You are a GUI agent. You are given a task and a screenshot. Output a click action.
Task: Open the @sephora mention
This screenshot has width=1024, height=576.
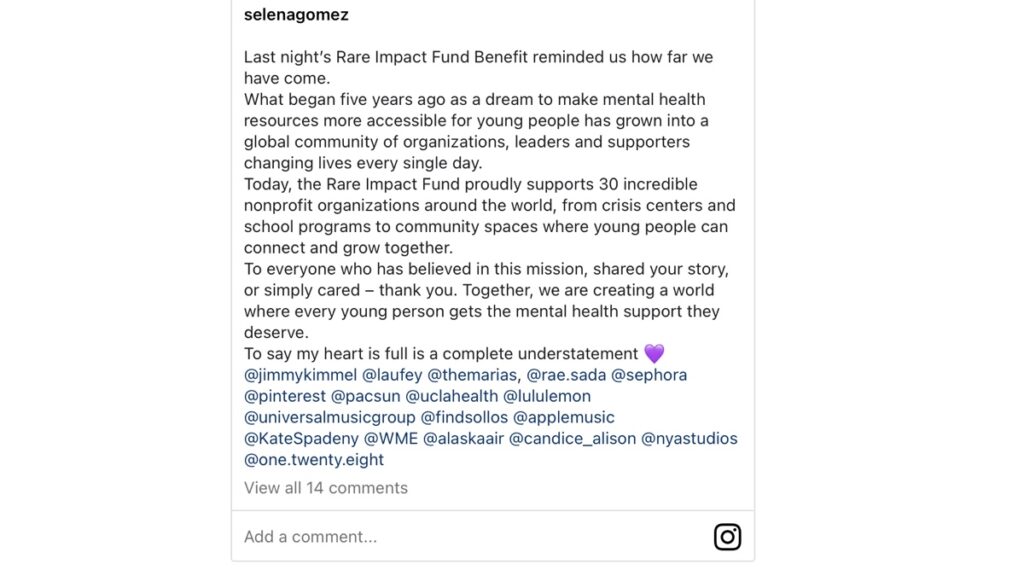click(x=649, y=375)
